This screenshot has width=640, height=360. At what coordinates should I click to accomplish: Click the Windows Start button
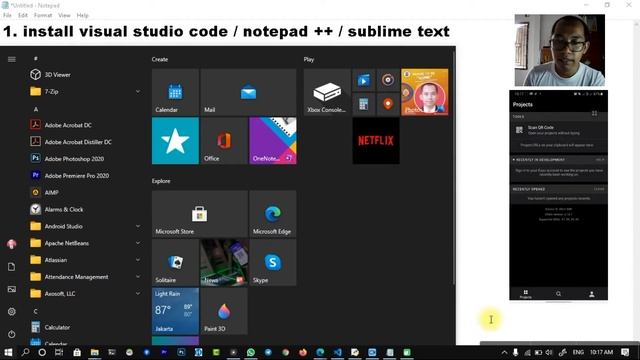(x=8, y=352)
